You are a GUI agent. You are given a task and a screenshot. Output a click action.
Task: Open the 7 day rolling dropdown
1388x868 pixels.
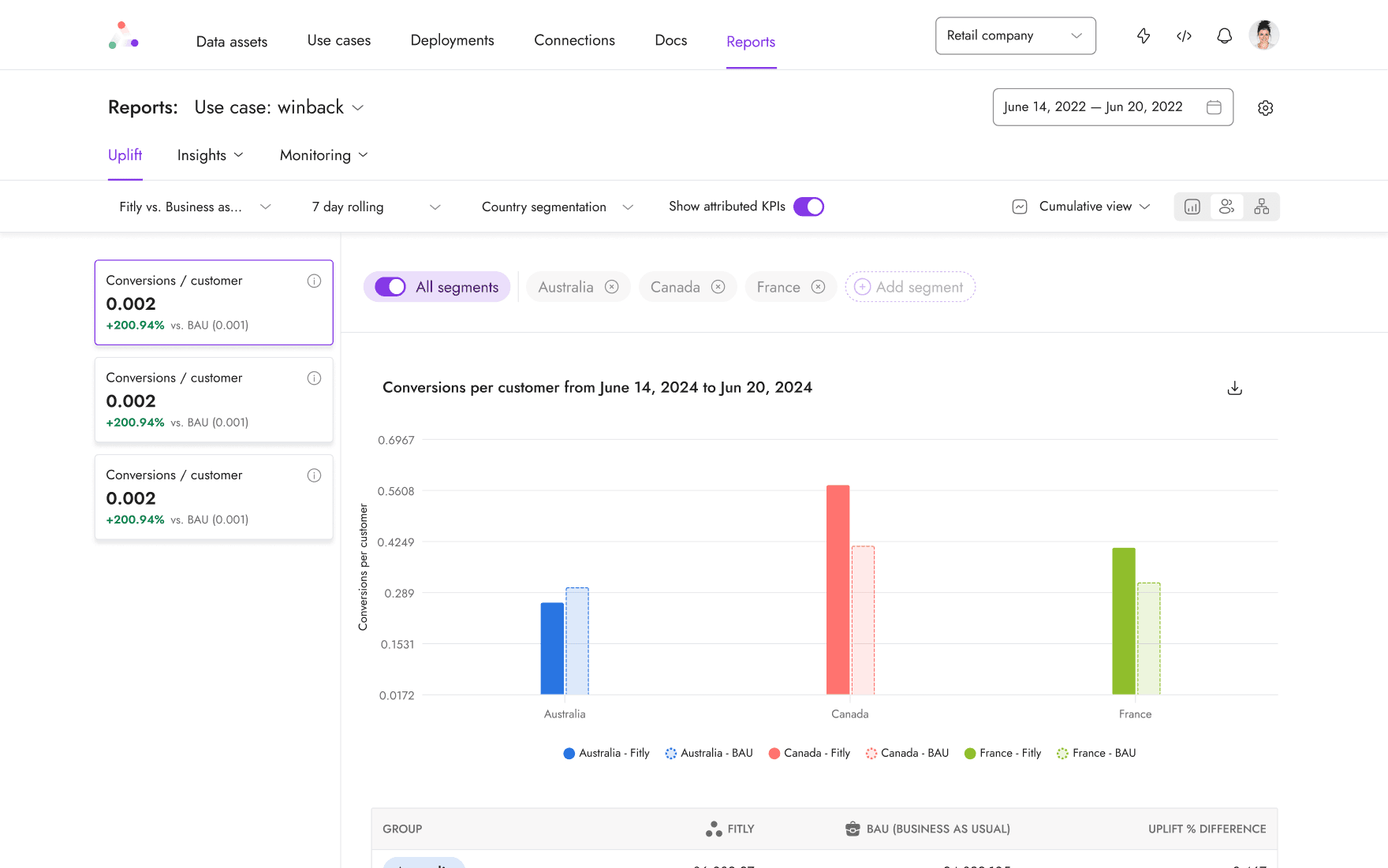[376, 207]
